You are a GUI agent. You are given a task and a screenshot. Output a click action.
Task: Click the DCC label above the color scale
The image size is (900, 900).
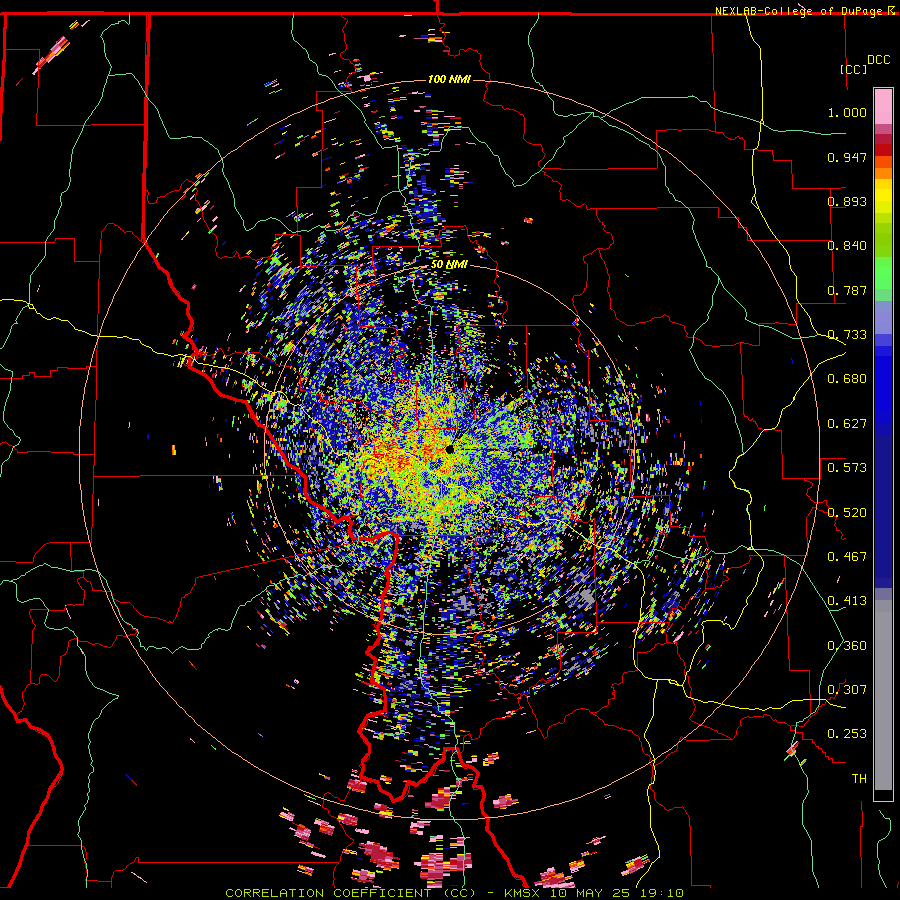click(x=879, y=60)
